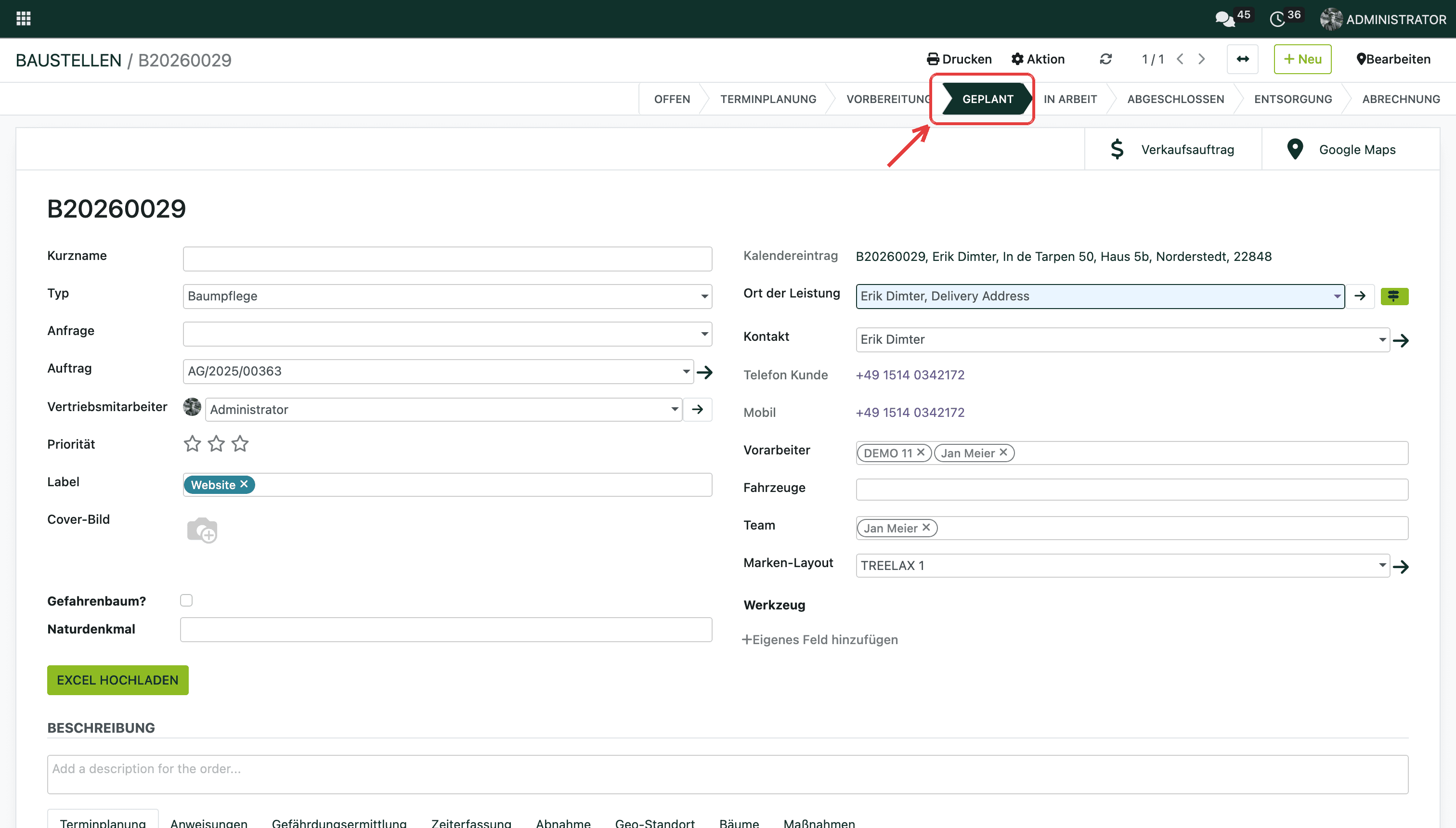Open Auftrag AG/2025/00363 external link arrow

tap(705, 372)
